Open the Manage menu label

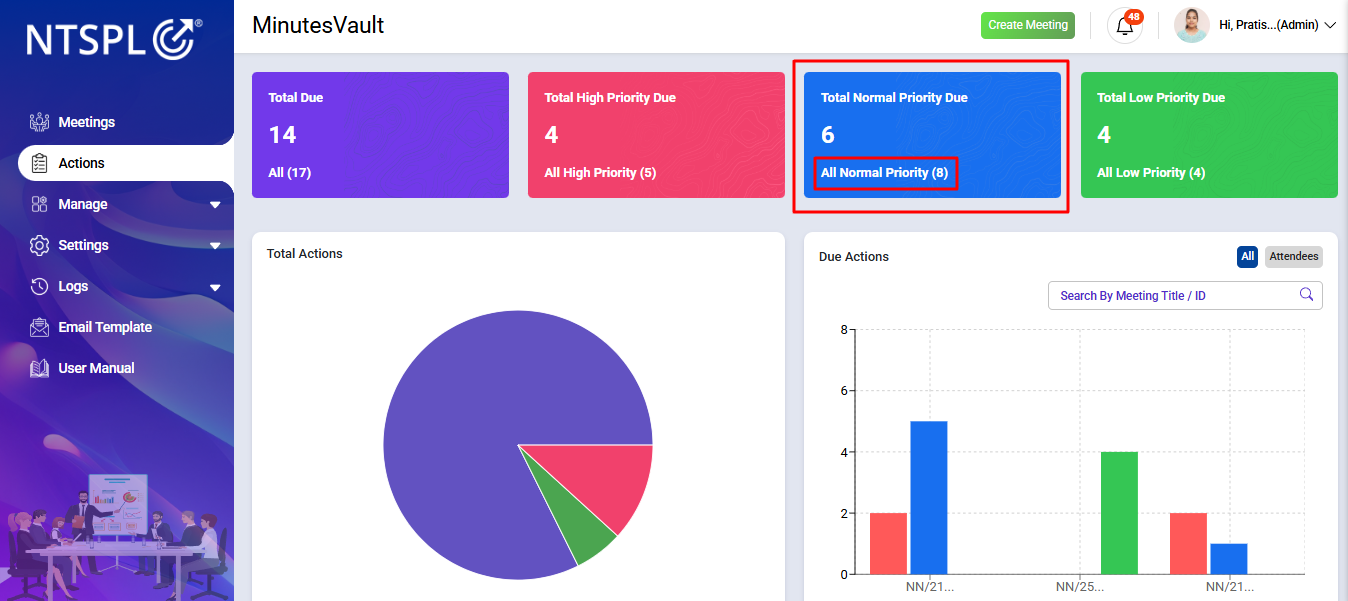click(x=83, y=204)
